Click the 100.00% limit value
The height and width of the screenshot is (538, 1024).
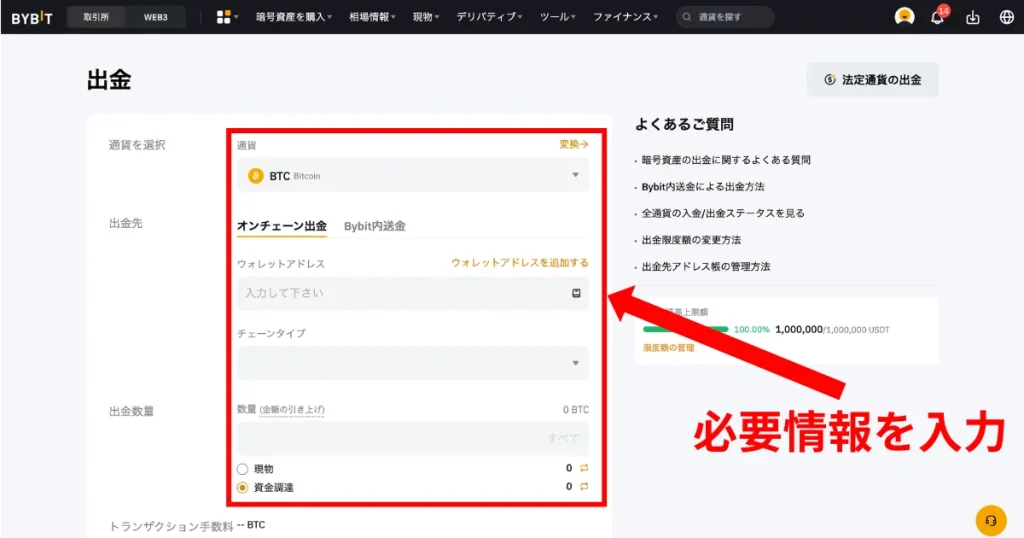point(752,330)
